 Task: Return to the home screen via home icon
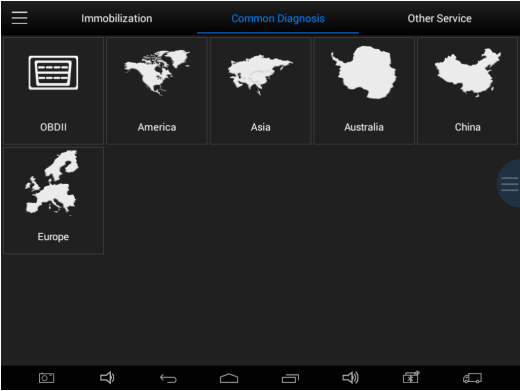[x=229, y=378]
